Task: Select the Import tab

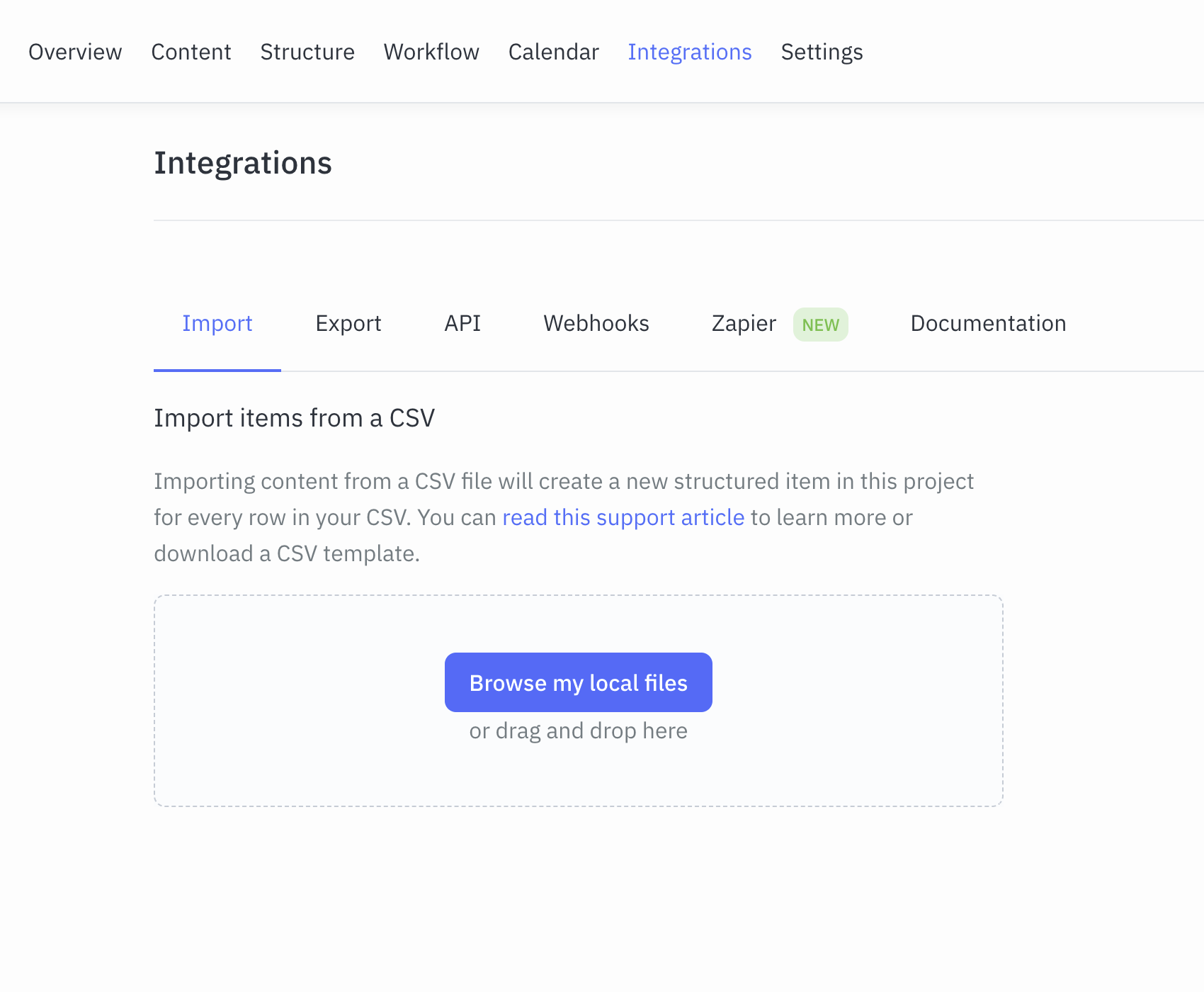Action: 217,323
